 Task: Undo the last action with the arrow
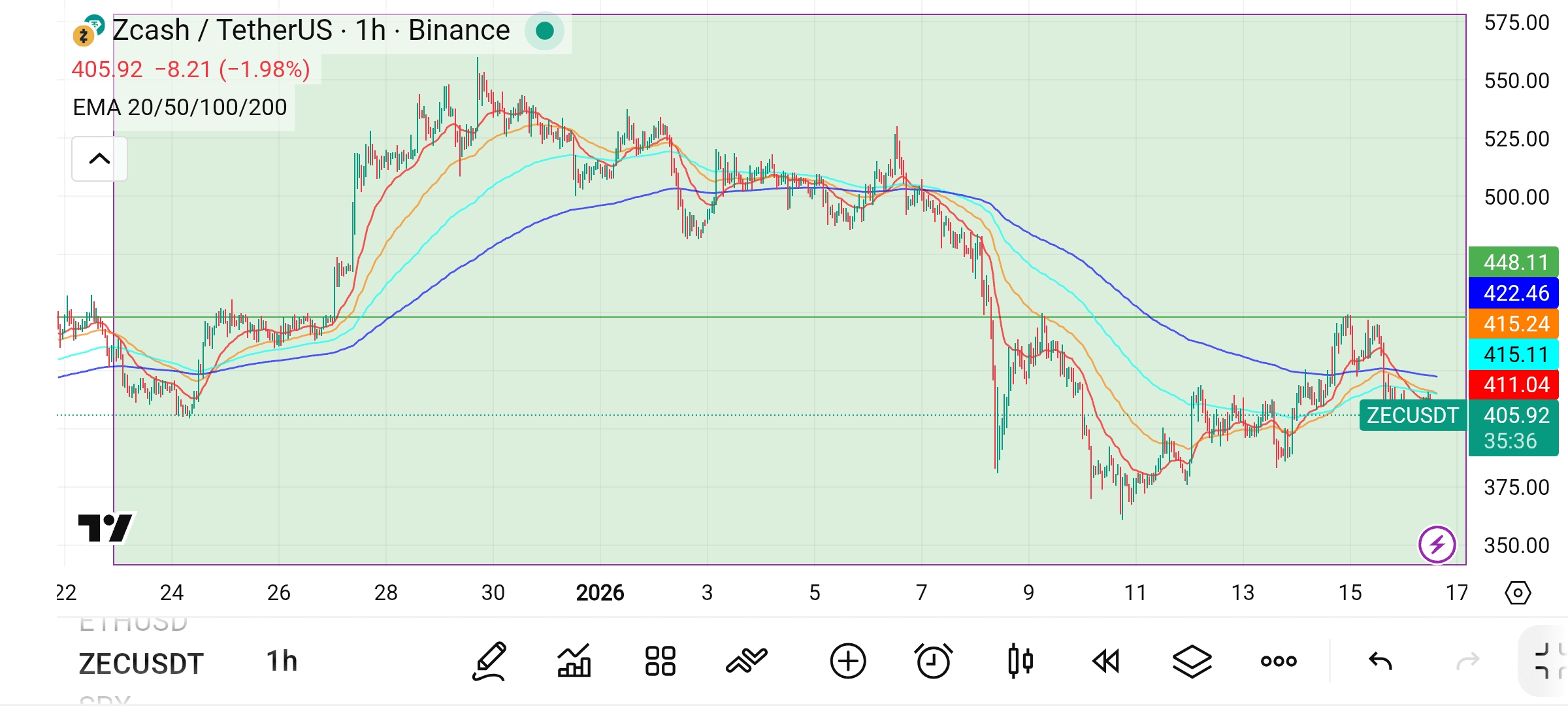[1380, 662]
